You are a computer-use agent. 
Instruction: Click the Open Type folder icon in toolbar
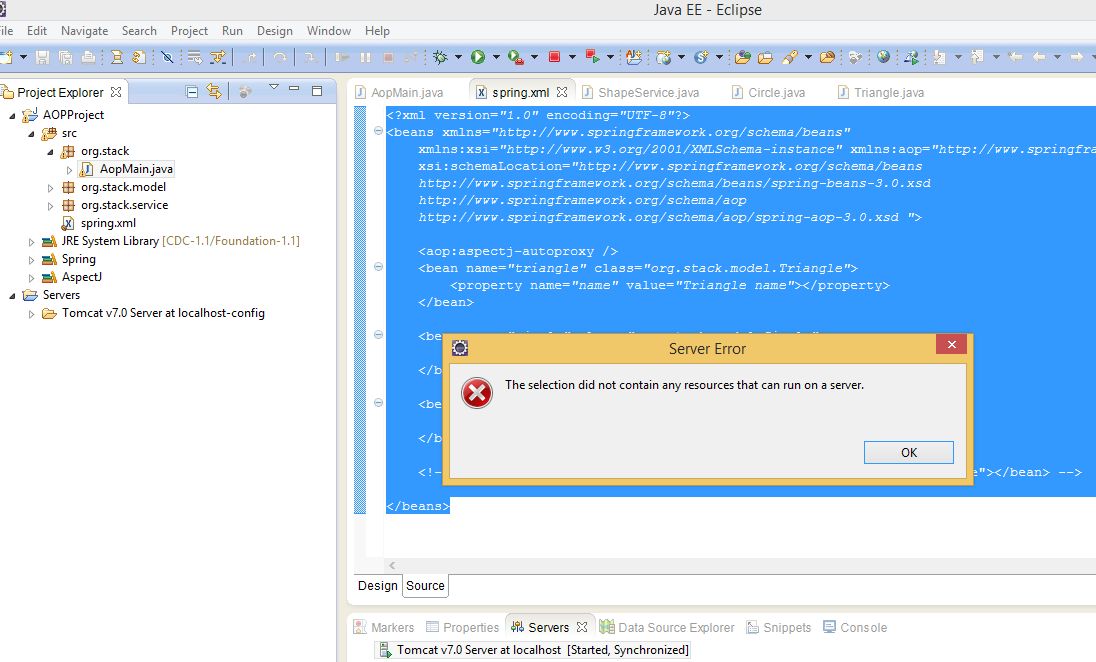point(742,57)
